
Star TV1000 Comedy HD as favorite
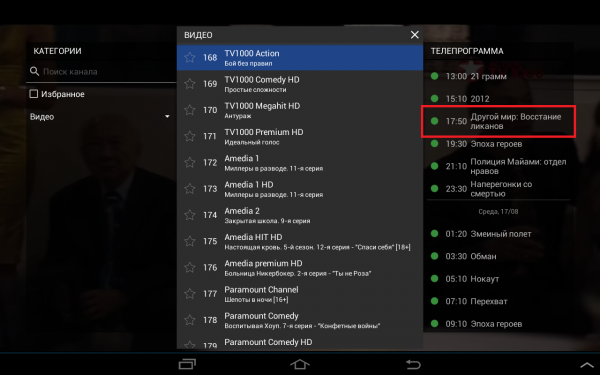pos(190,83)
